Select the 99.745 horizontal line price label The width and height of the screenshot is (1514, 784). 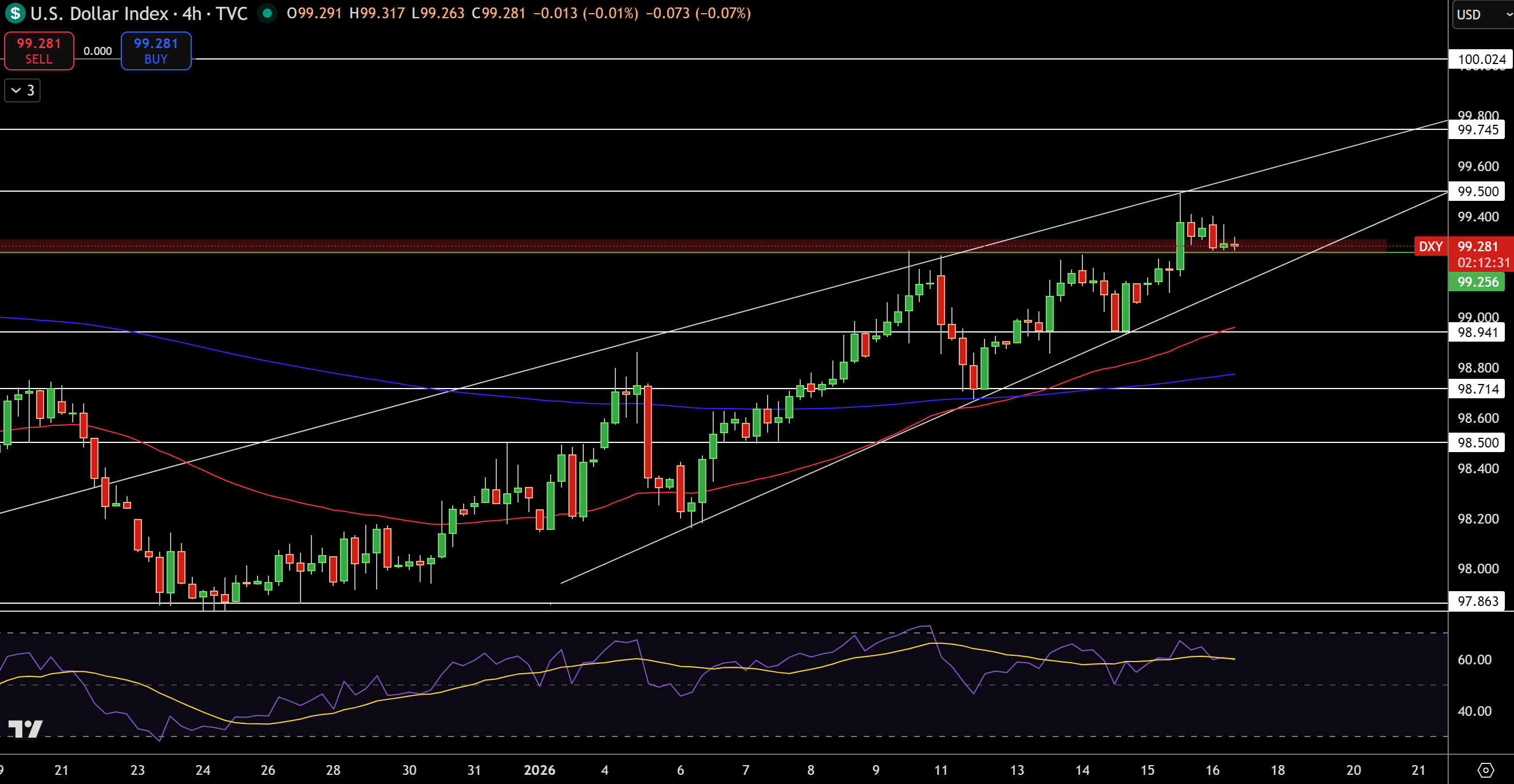(1477, 130)
